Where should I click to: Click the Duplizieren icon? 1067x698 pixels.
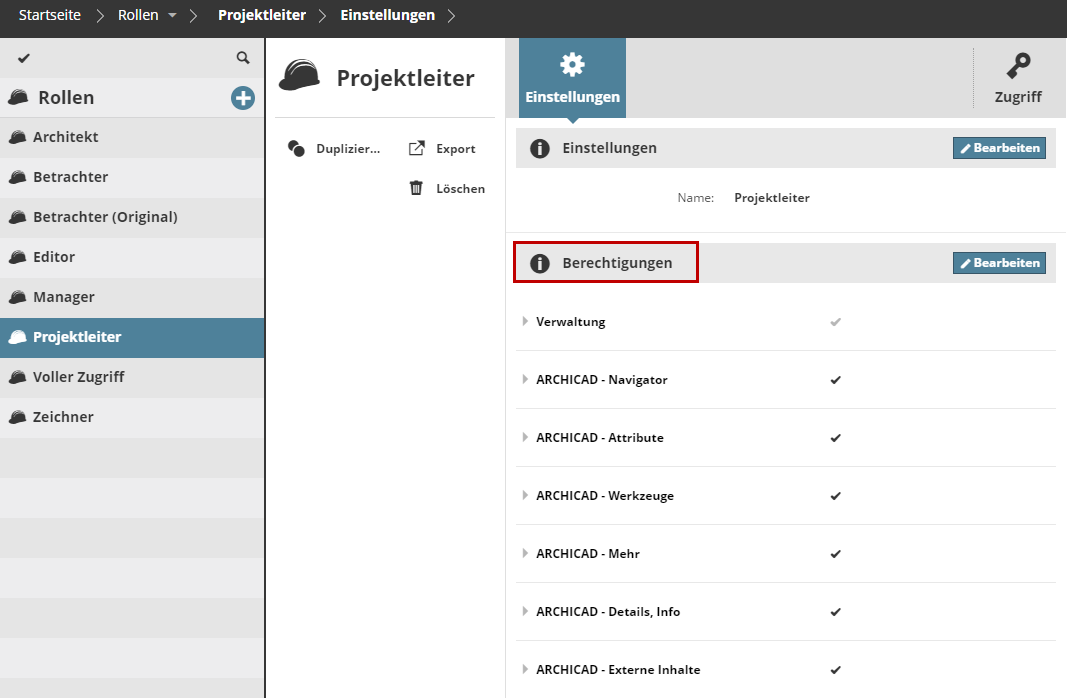tap(296, 149)
